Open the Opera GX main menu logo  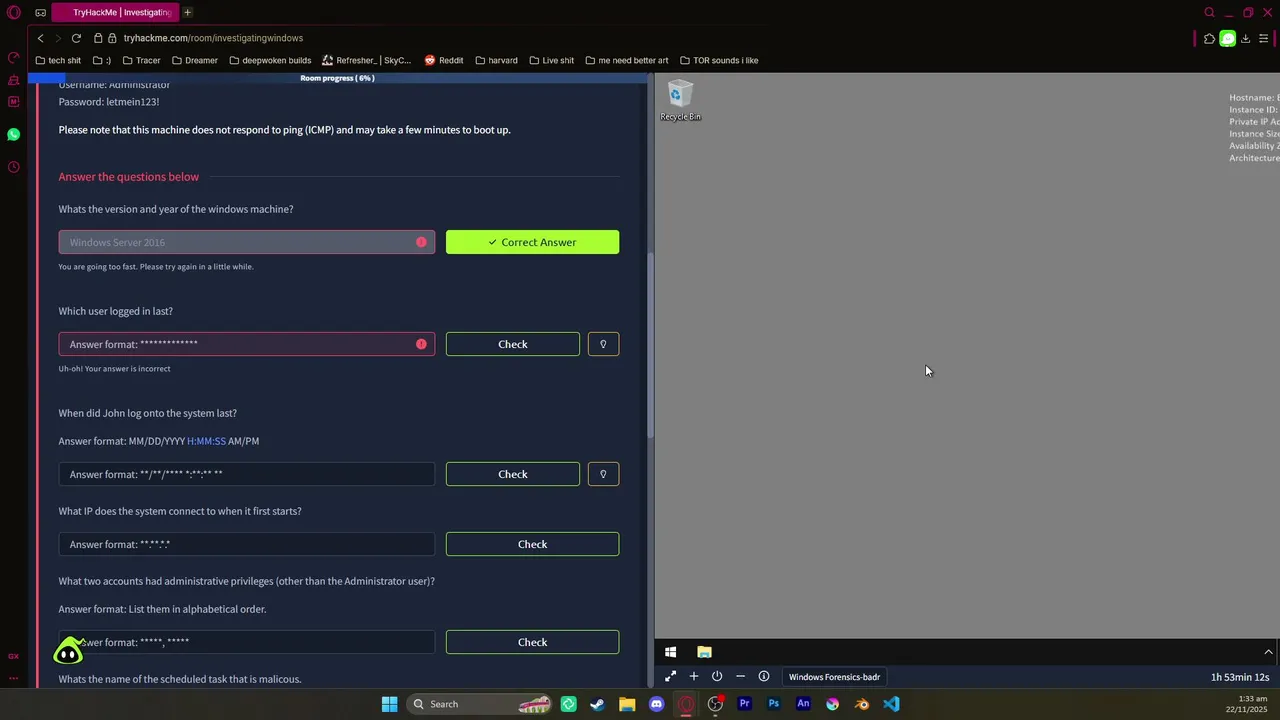13,13
